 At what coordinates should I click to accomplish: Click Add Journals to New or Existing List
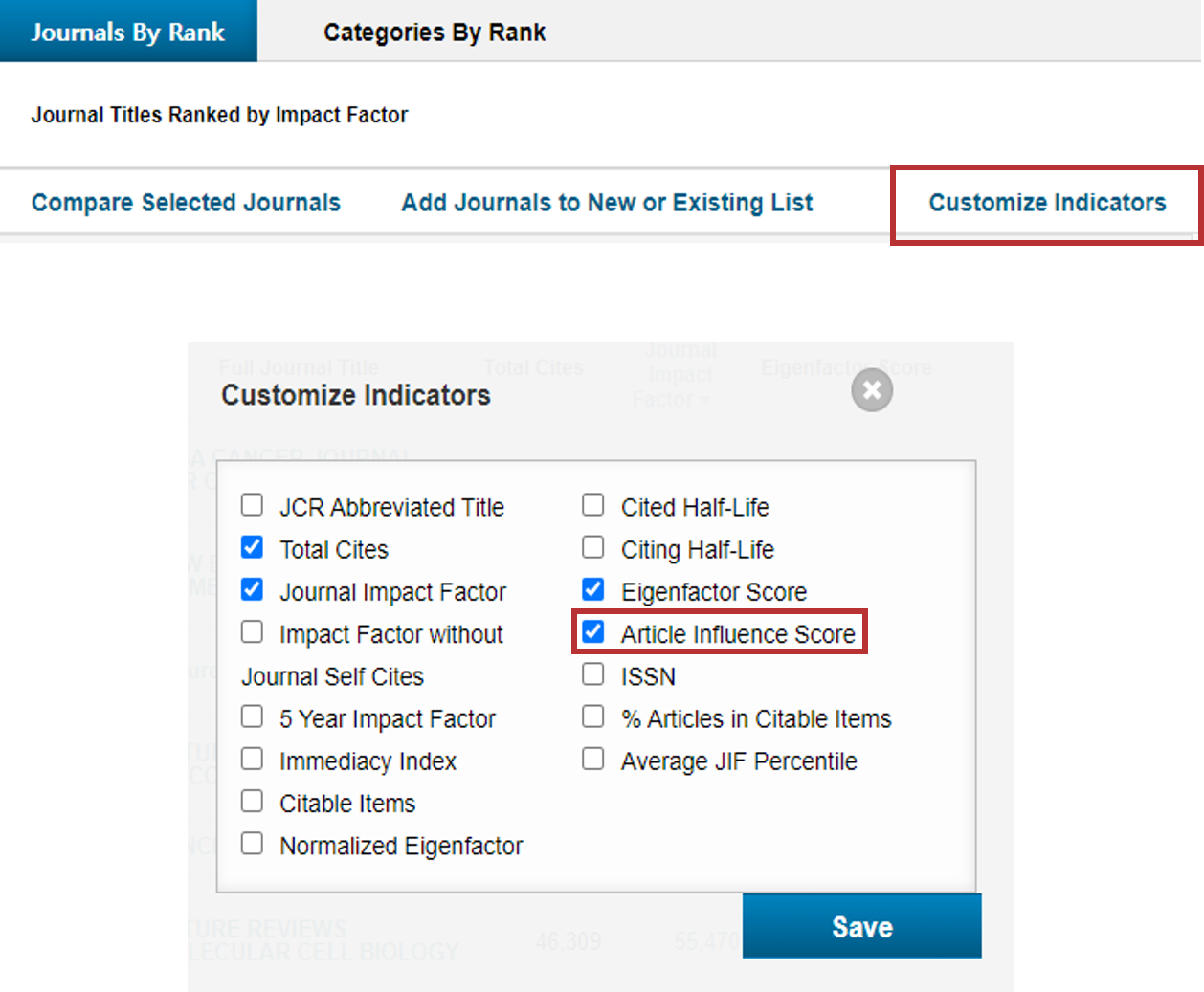pos(607,203)
